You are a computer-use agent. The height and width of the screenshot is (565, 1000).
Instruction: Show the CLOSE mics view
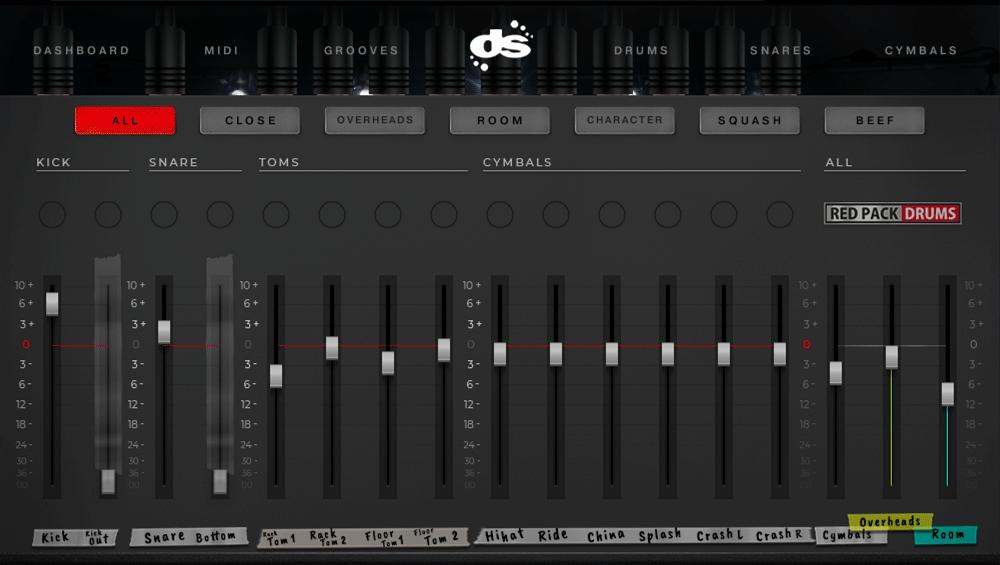point(250,120)
